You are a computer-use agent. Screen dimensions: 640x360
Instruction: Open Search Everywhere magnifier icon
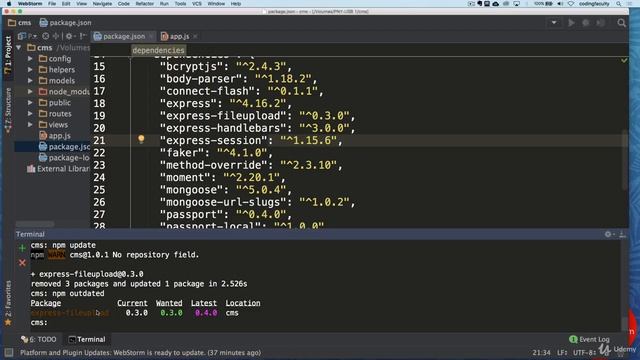click(x=621, y=23)
